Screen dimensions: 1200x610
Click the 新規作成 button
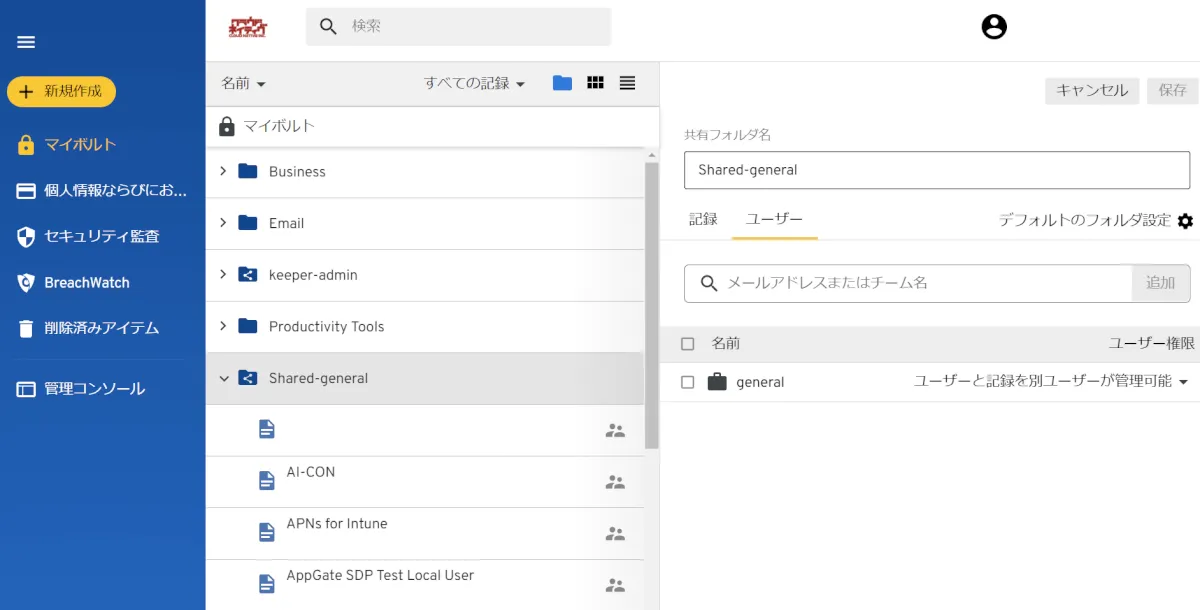(61, 91)
